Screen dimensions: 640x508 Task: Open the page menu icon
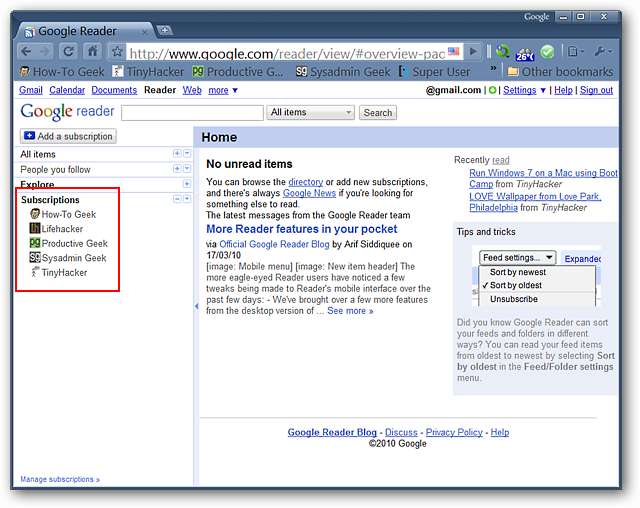tap(576, 51)
